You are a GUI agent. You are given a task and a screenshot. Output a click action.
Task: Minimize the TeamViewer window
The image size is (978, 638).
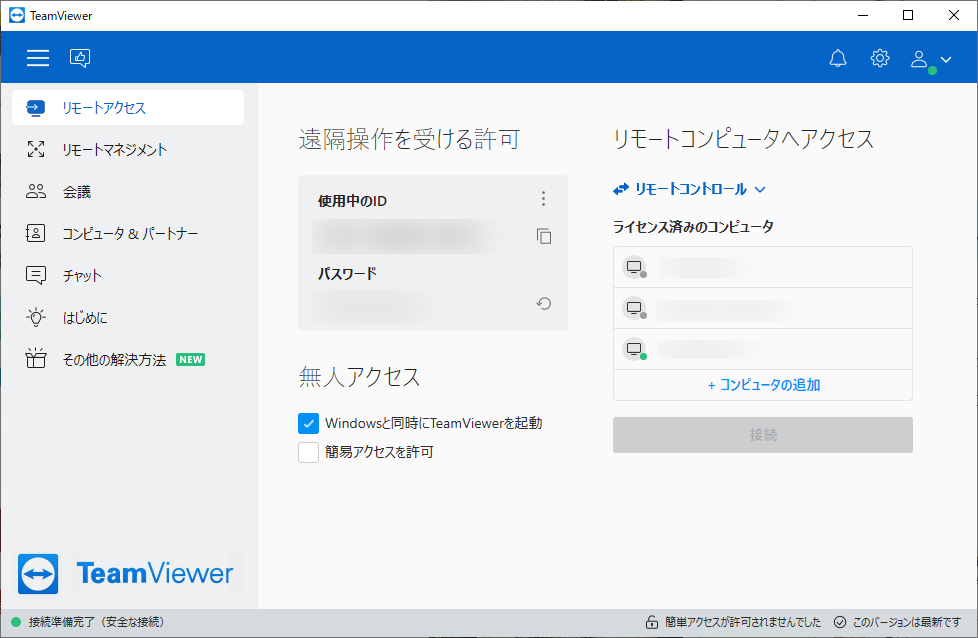(863, 16)
